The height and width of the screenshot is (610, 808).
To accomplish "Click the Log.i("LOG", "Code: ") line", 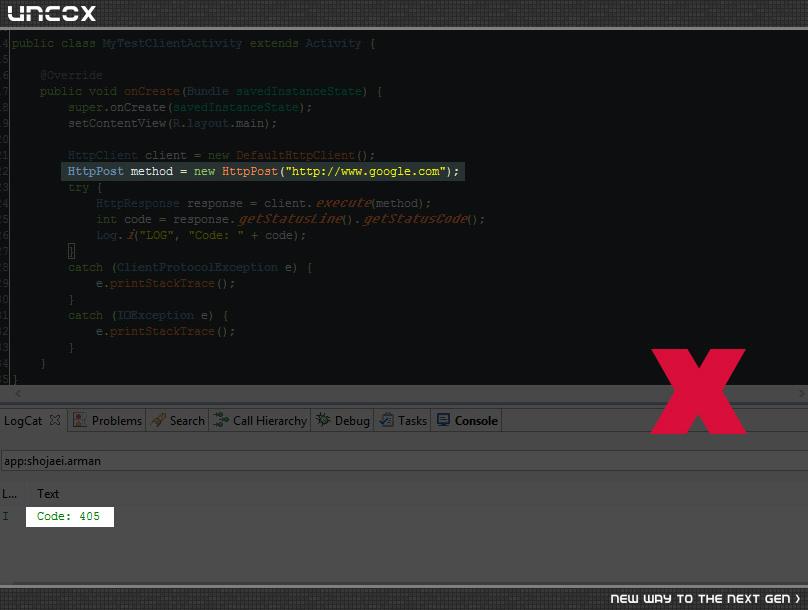I will click(x=201, y=235).
